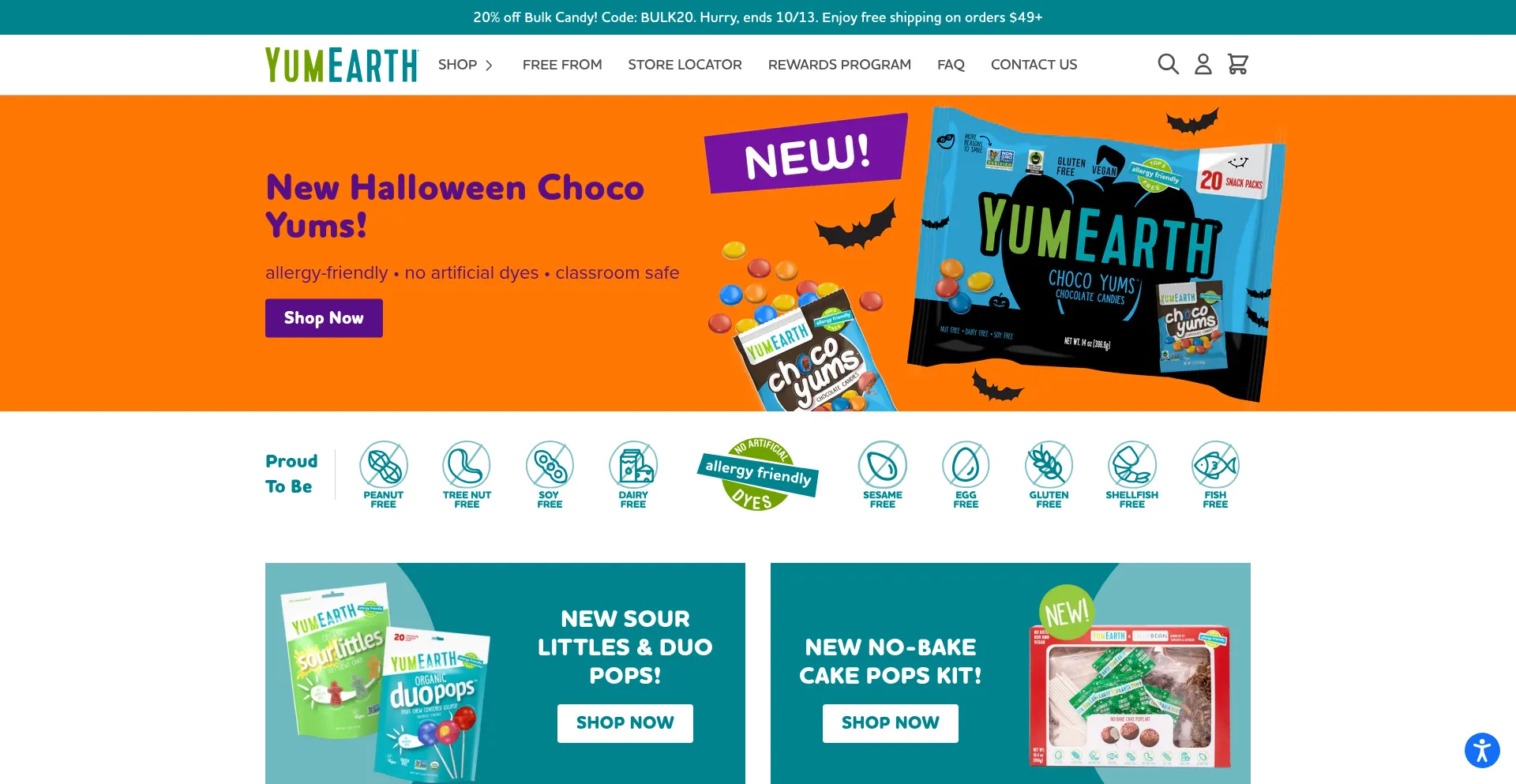Click the purple Shop Now button
The image size is (1516, 784).
[324, 318]
